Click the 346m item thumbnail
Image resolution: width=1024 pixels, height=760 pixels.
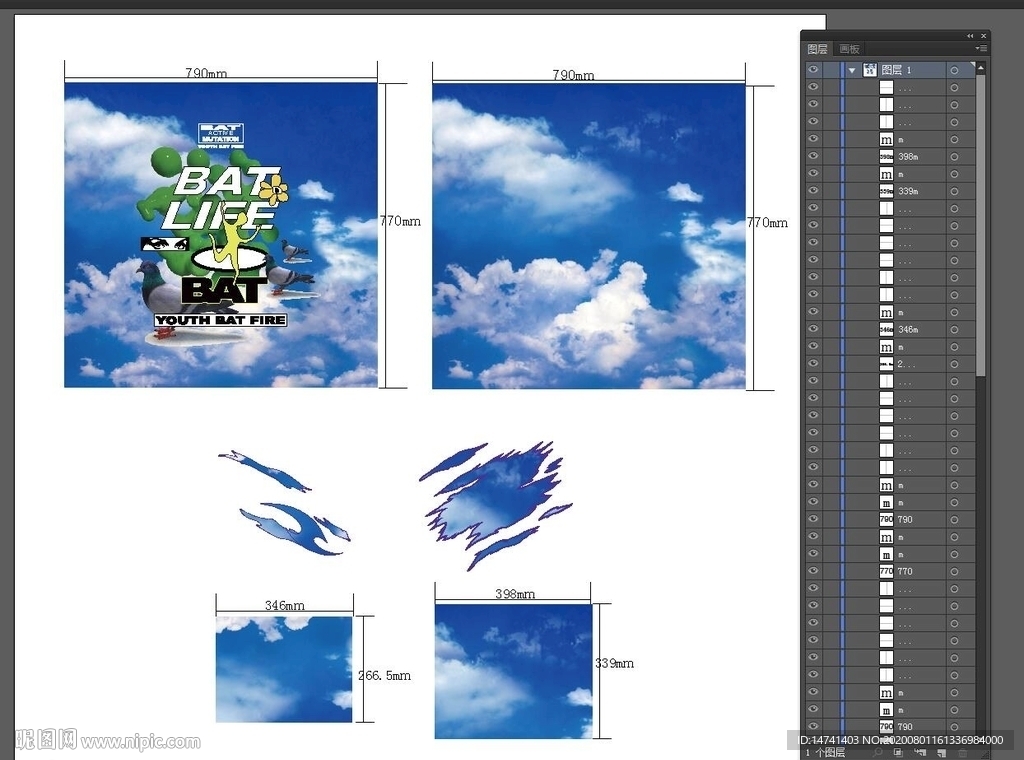point(886,330)
